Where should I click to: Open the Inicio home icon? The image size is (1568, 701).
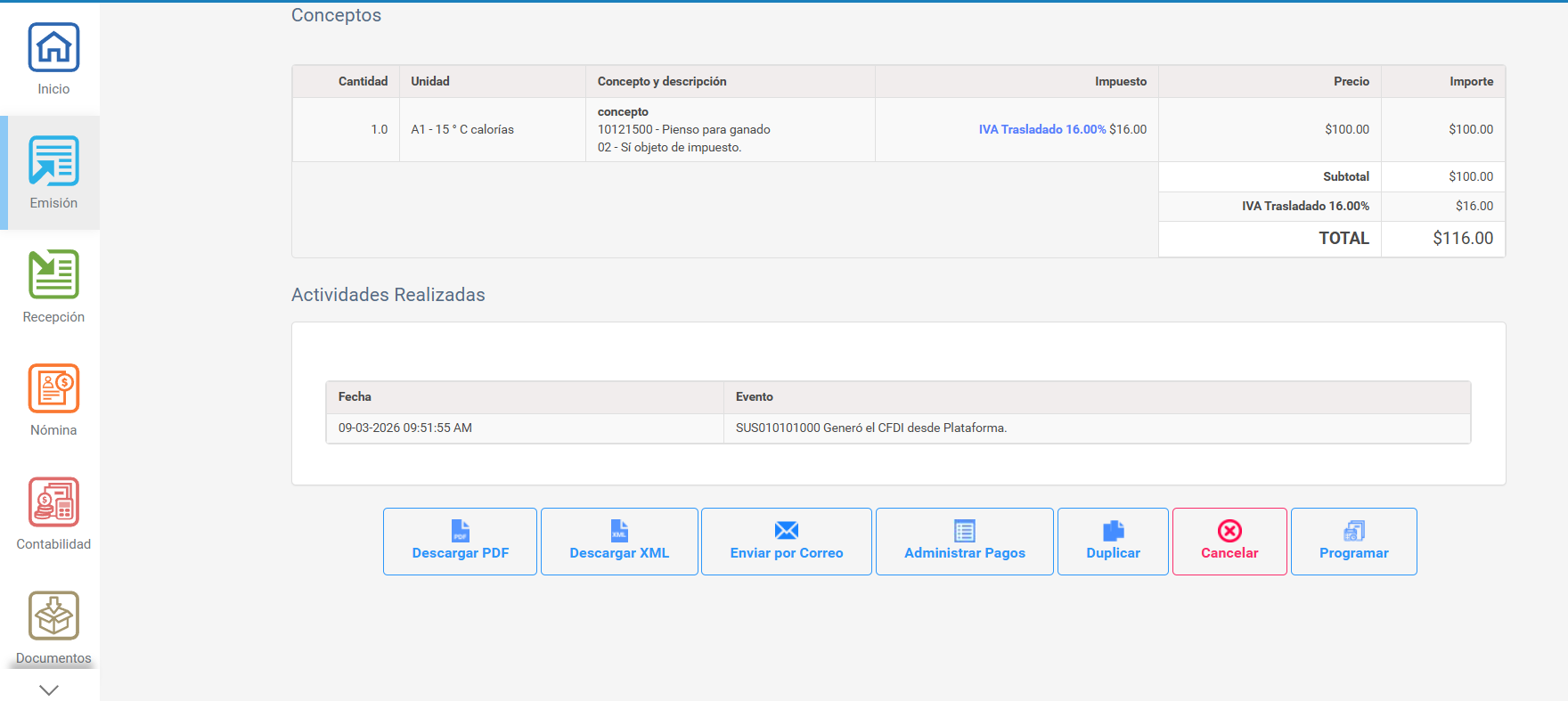53,48
